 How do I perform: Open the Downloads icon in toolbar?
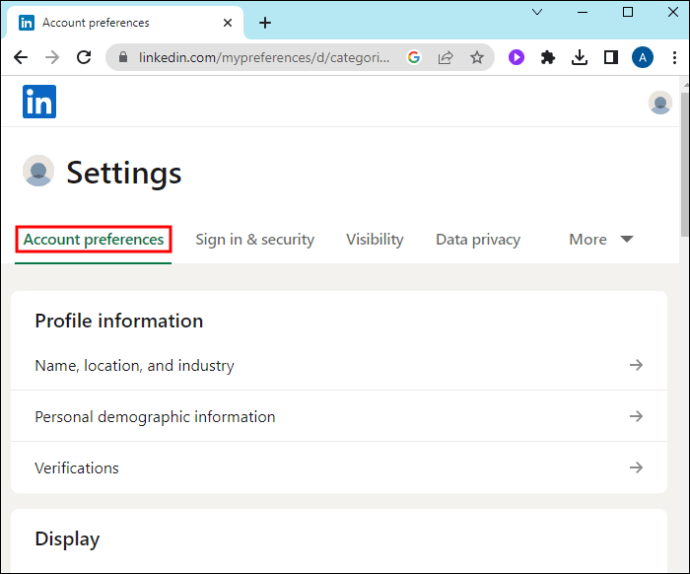click(580, 57)
